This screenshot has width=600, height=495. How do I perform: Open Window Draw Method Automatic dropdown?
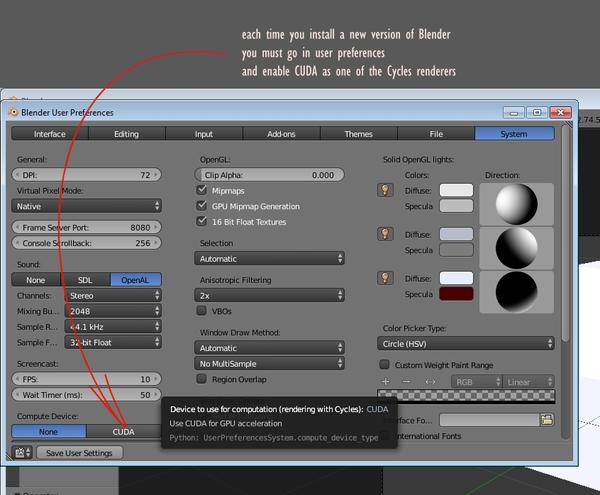coord(269,348)
